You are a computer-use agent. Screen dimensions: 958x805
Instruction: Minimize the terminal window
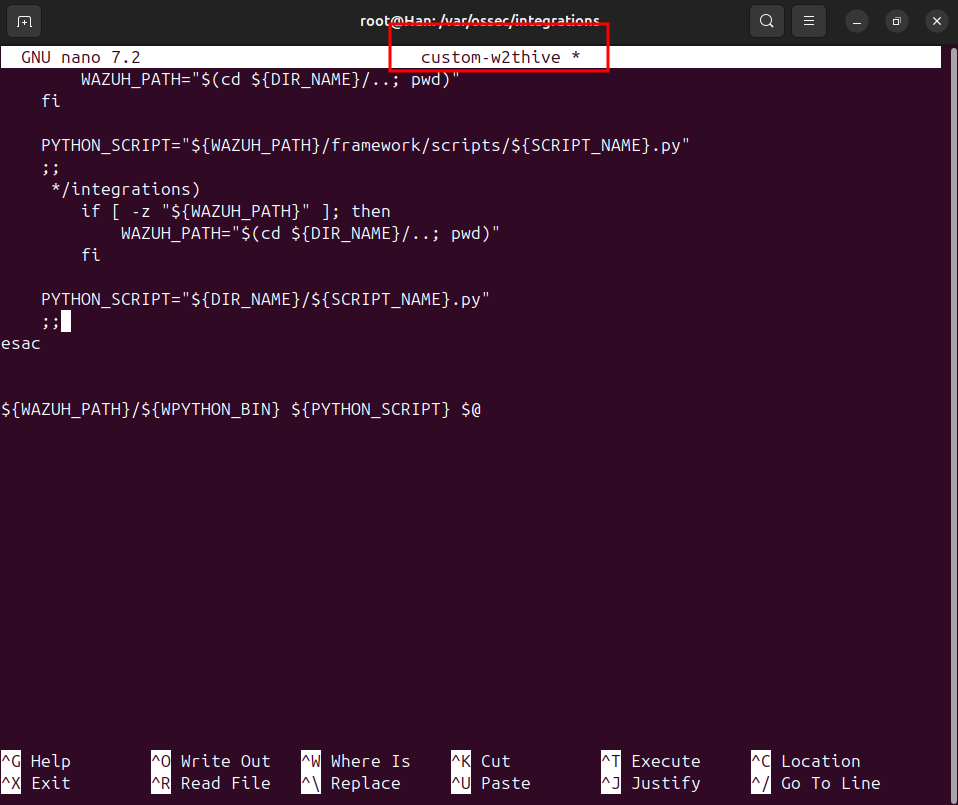tap(857, 21)
